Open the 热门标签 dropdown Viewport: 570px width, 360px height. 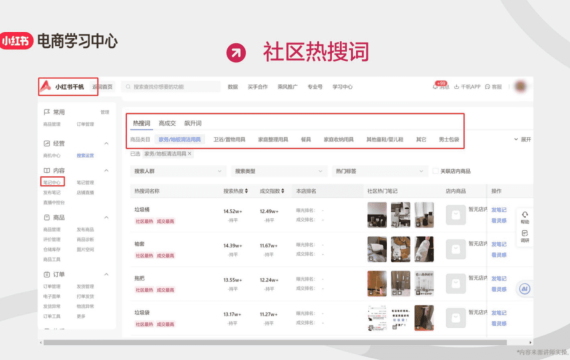coord(379,171)
